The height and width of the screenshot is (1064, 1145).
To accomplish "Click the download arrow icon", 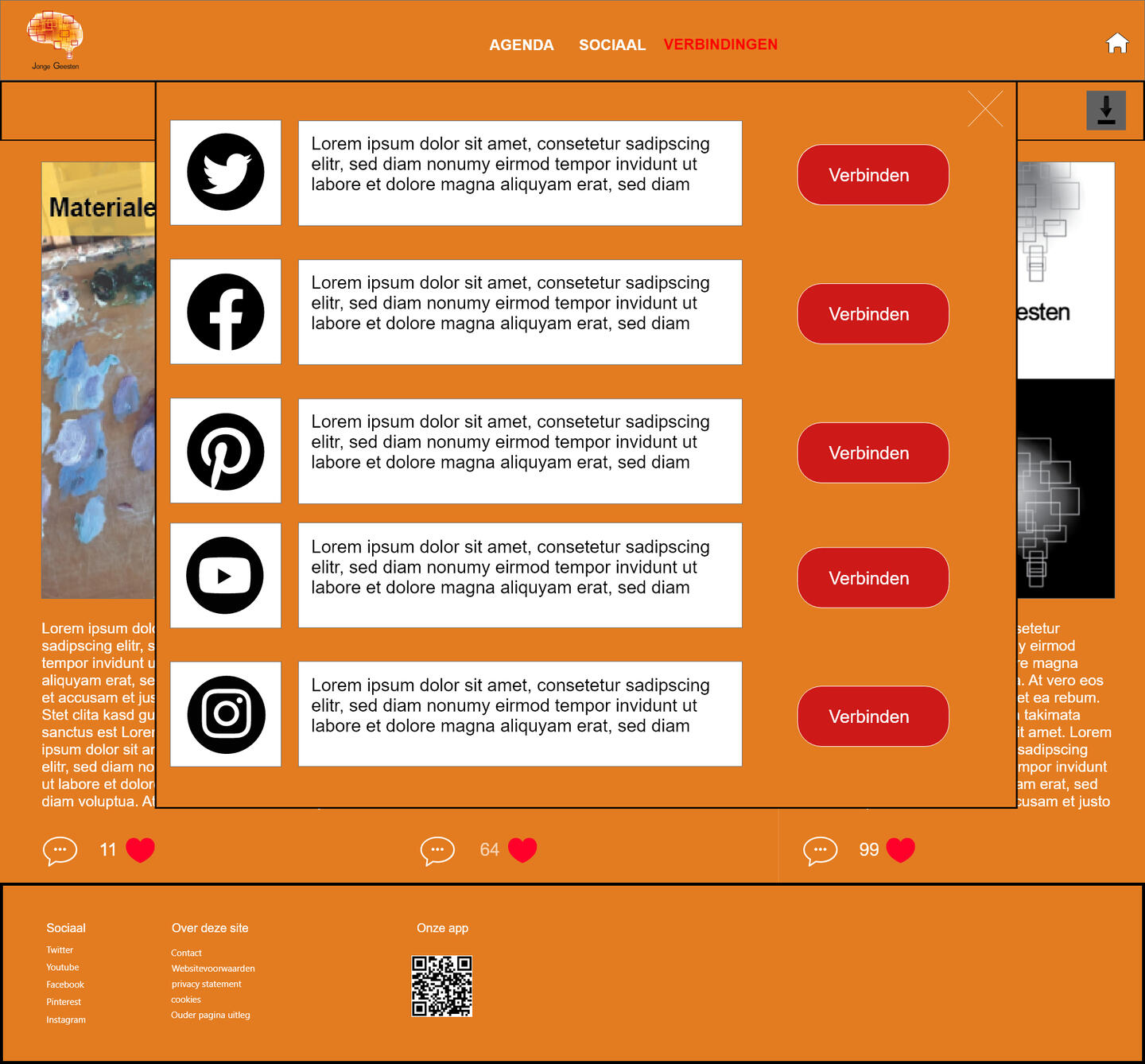I will click(1106, 111).
